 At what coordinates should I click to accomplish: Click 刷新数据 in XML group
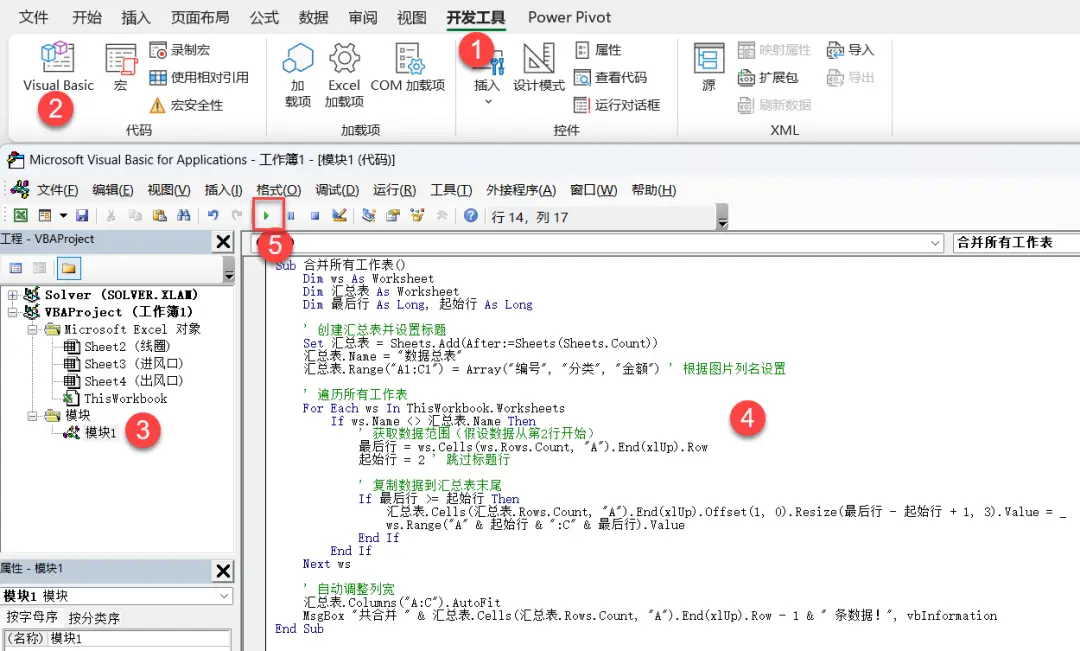pos(774,105)
